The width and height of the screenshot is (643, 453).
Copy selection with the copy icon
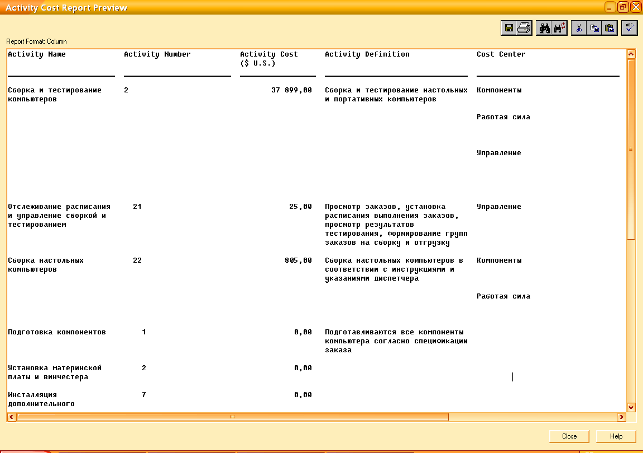(x=594, y=28)
